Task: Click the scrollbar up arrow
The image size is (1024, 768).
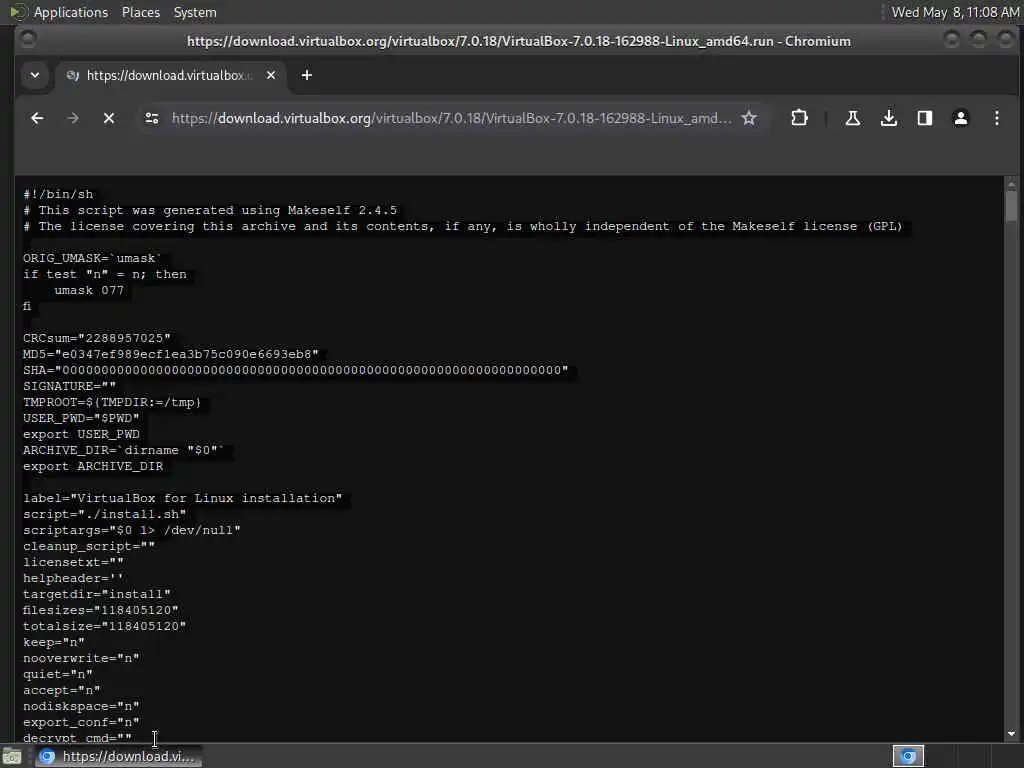Action: click(1011, 185)
